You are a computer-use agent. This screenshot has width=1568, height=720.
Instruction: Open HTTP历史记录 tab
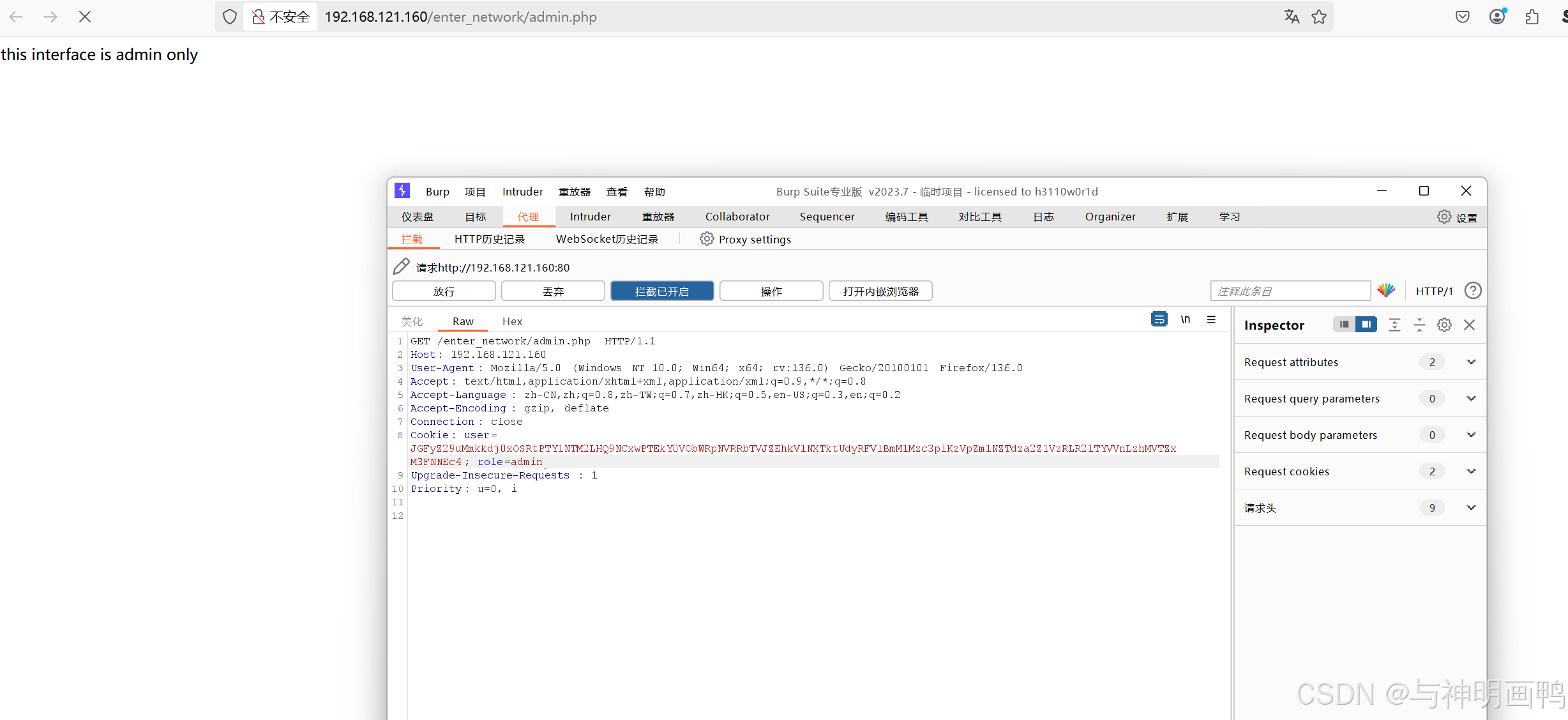pos(489,239)
